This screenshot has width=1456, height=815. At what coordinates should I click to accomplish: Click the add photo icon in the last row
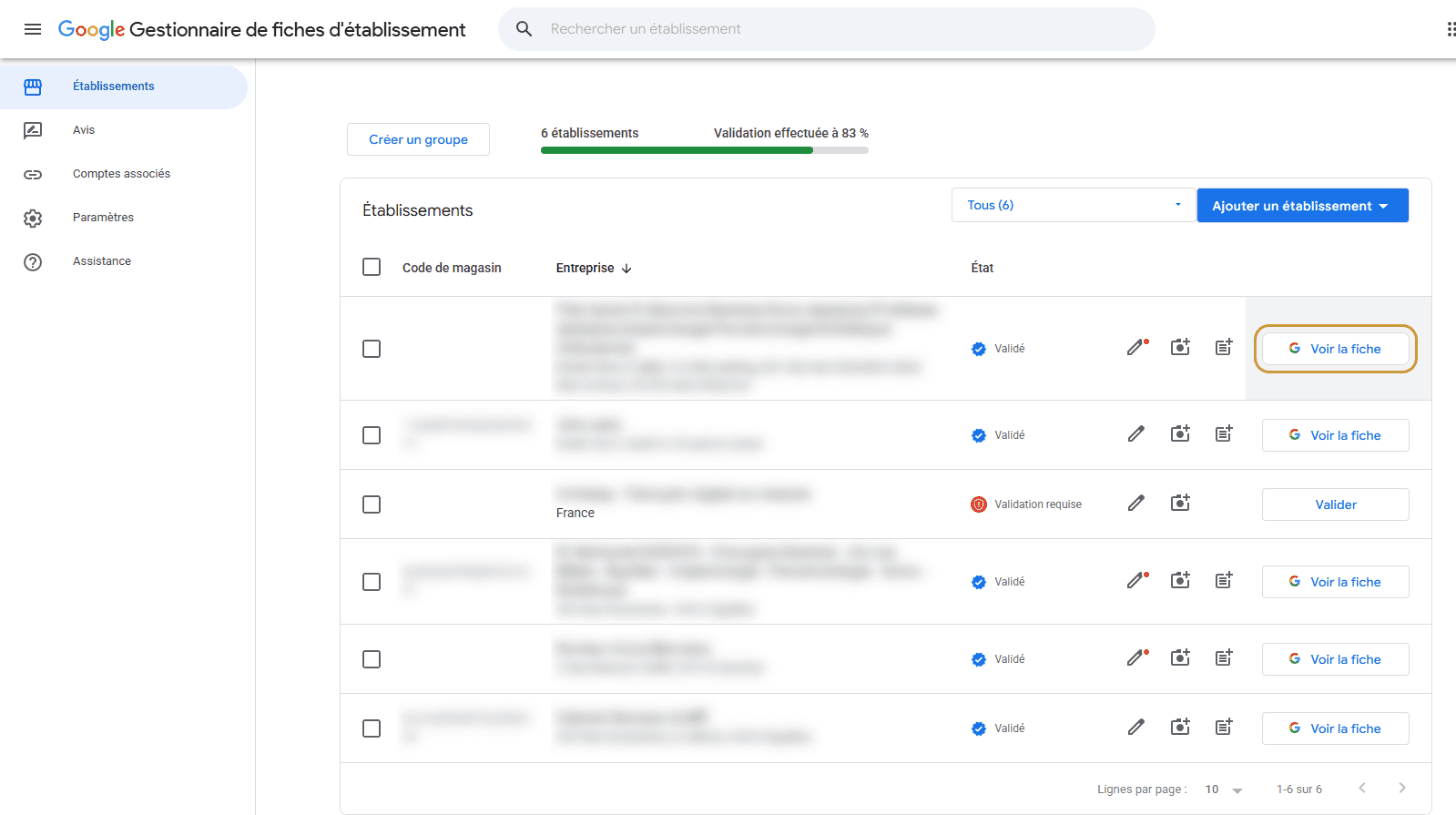pos(1180,728)
